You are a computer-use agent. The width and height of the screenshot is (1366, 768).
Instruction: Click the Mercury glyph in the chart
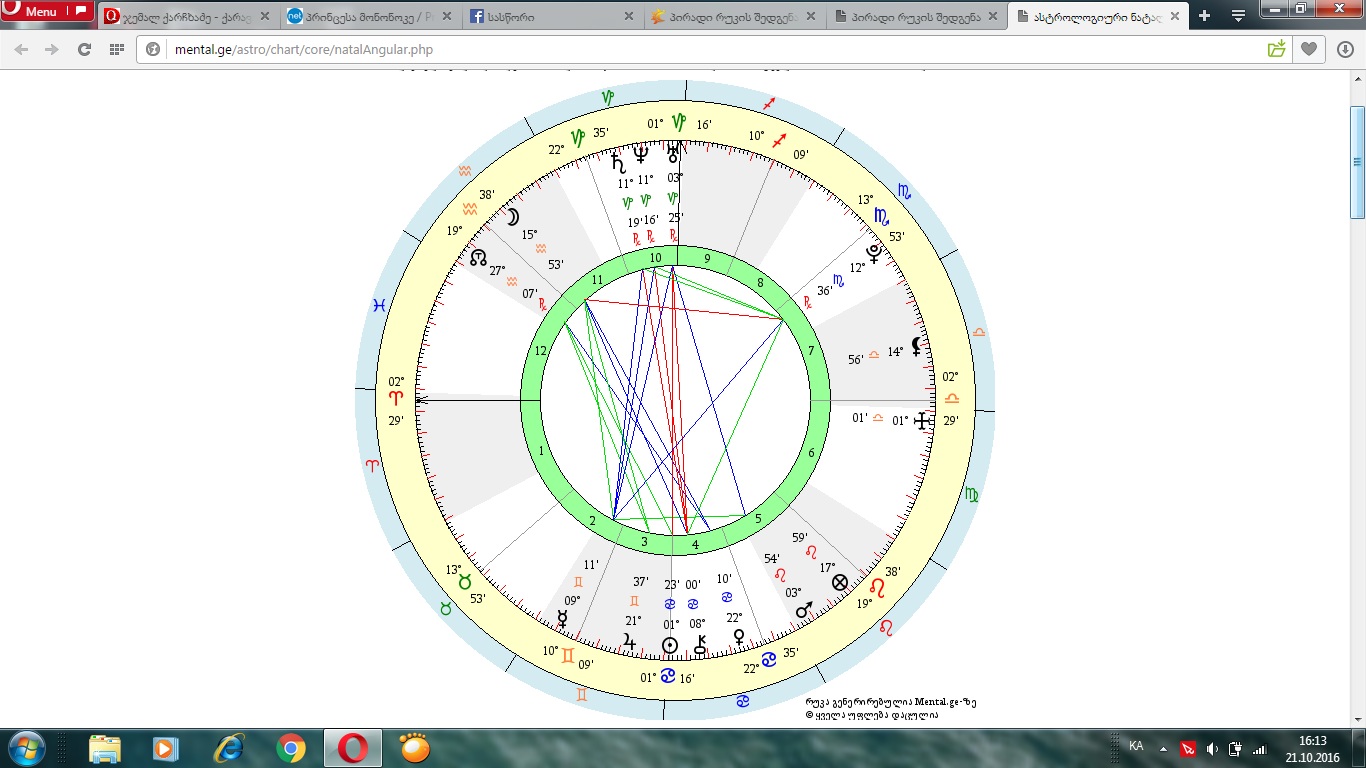(563, 619)
